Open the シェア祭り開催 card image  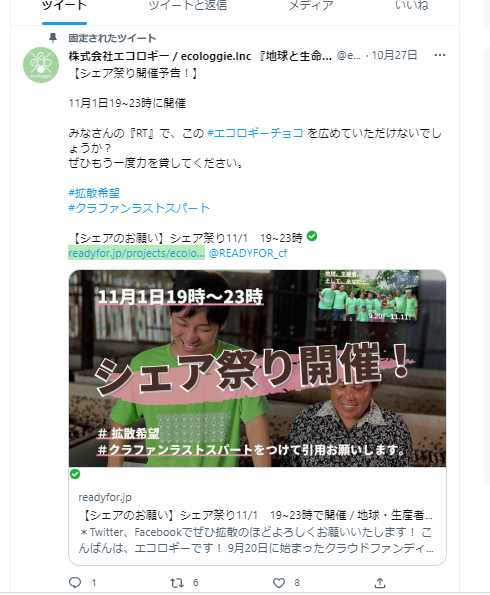tap(257, 368)
